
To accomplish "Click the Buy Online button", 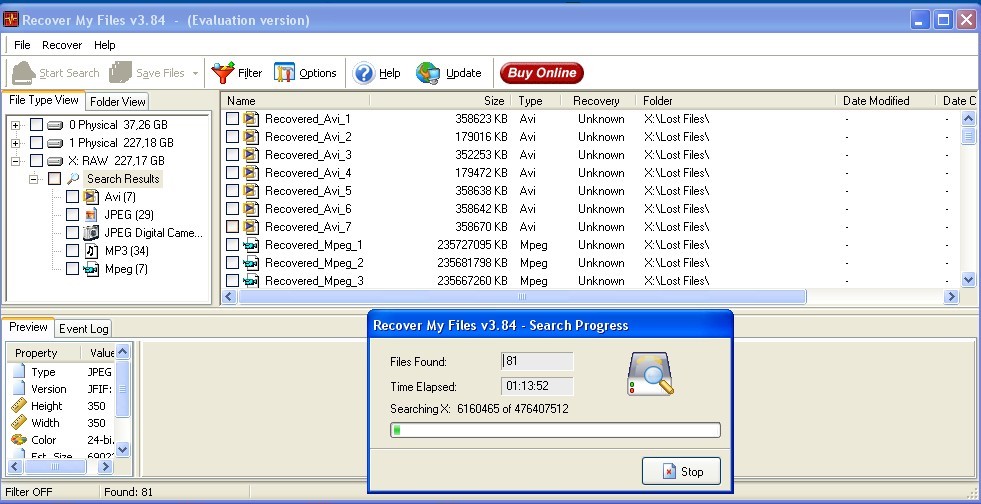I will [542, 73].
